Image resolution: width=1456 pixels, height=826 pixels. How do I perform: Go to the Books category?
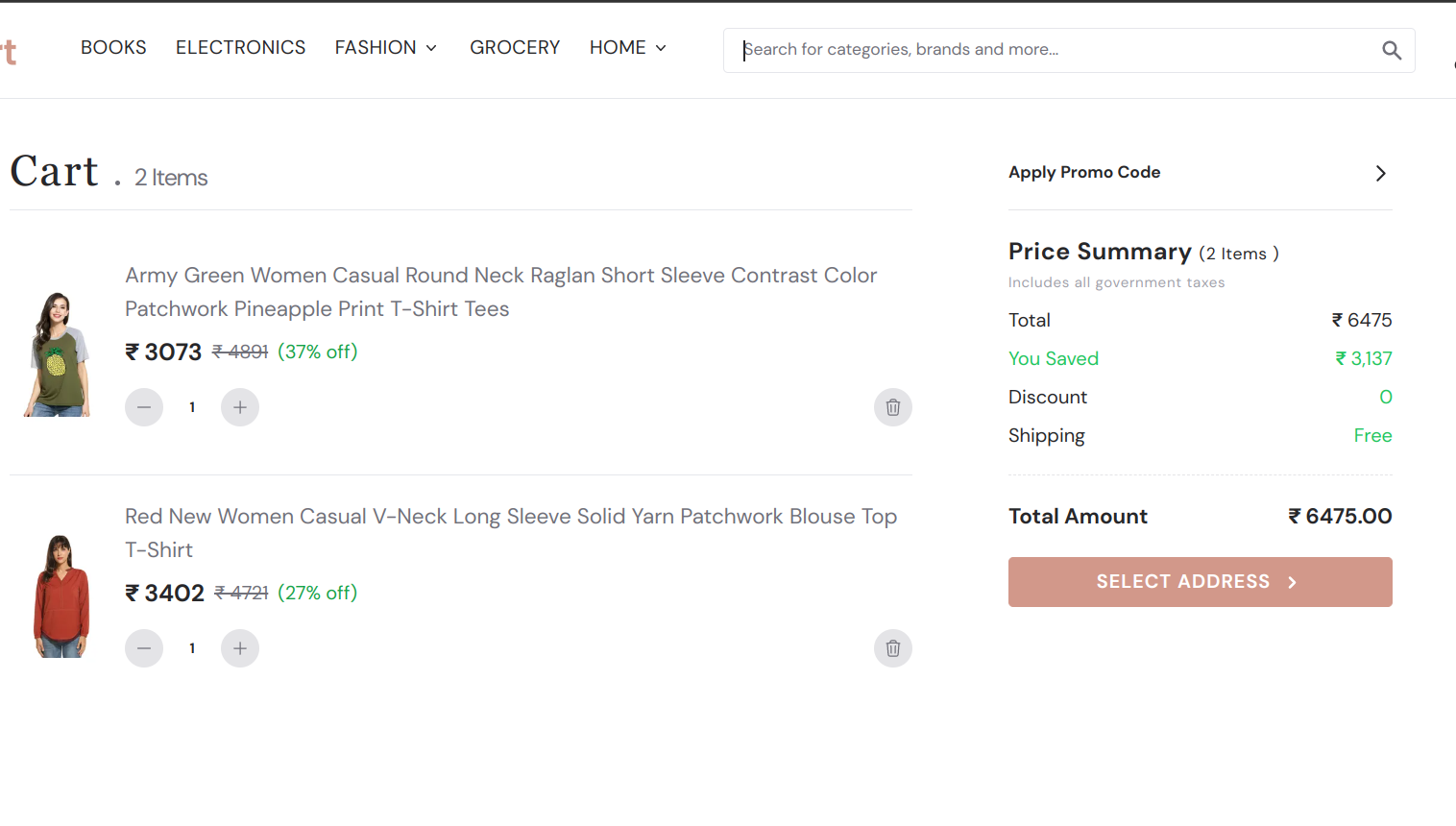(113, 47)
